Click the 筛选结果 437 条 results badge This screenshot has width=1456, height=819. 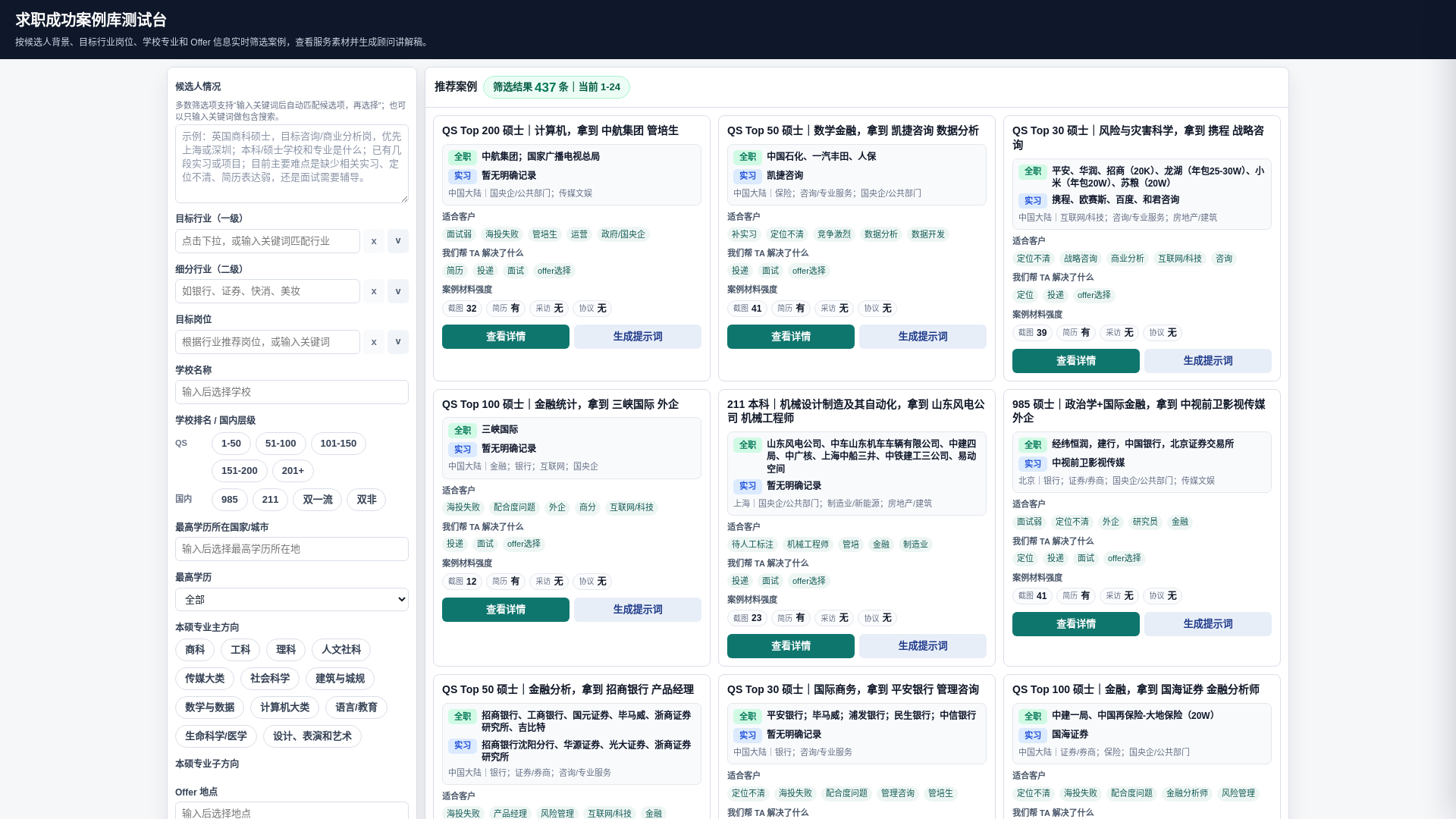(x=557, y=87)
